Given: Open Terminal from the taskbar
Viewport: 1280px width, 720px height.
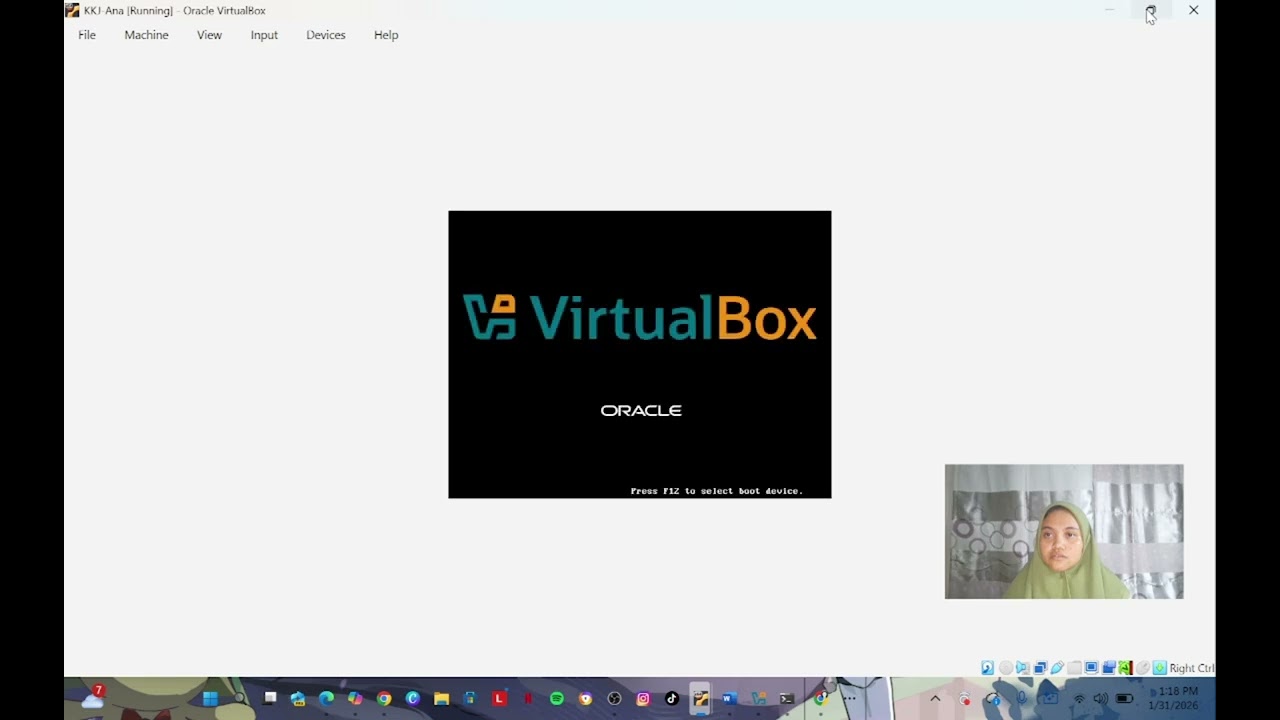Looking at the screenshot, I should pyautogui.click(x=787, y=699).
